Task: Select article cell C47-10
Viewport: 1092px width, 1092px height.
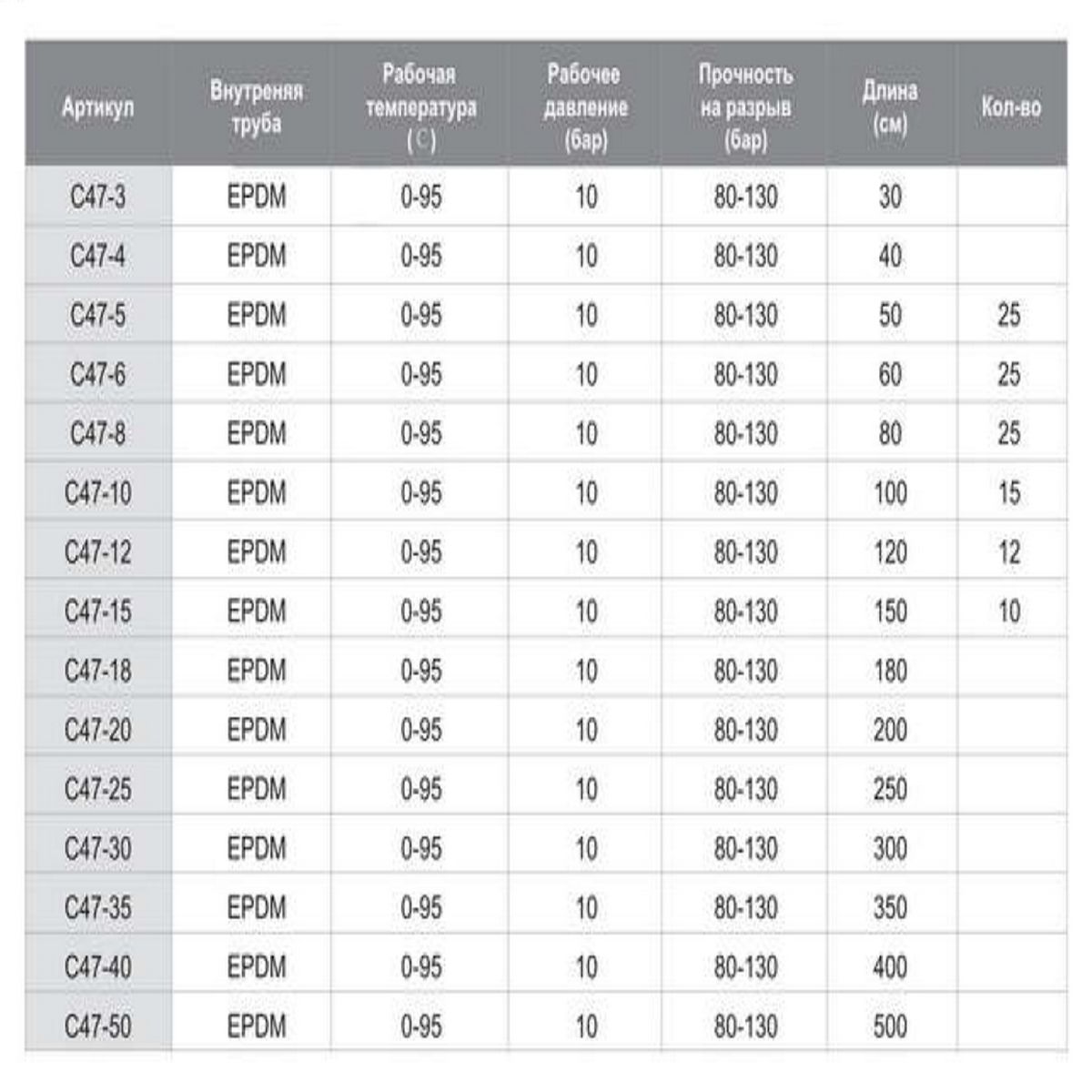Action: click(98, 492)
